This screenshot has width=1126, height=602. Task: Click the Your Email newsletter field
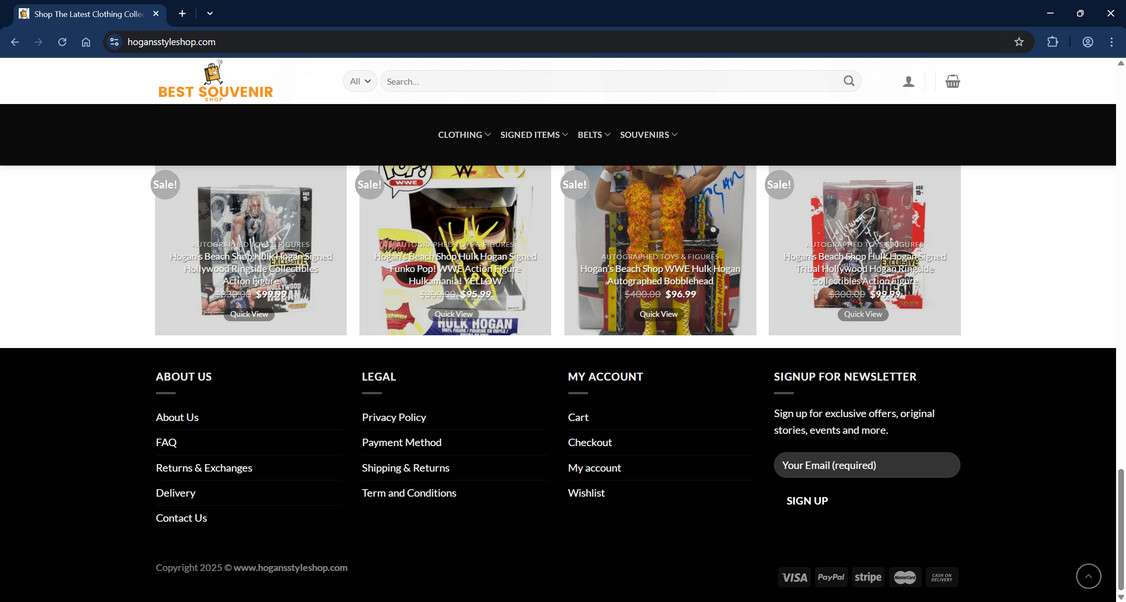tap(867, 465)
